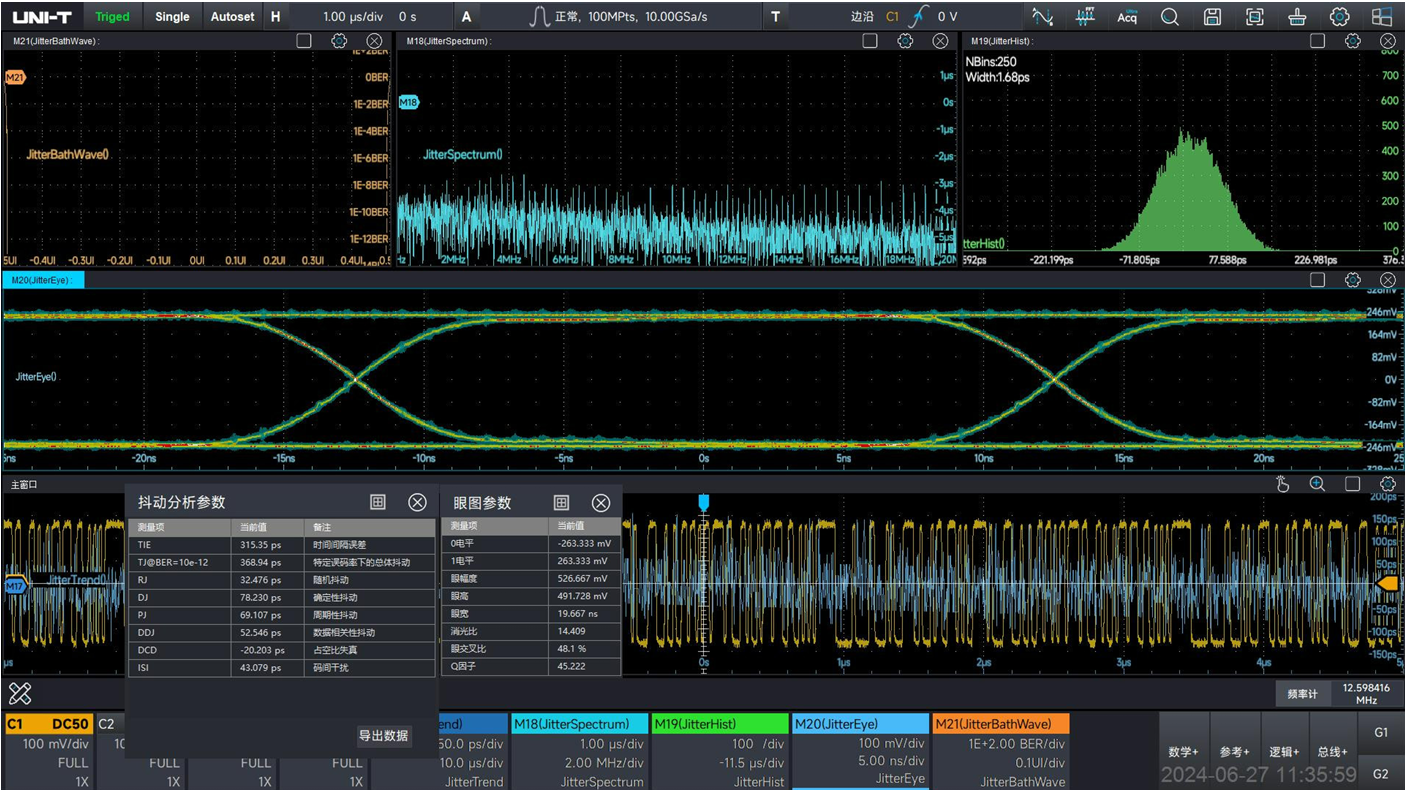Toggle the Triged run/stop button

(112, 16)
